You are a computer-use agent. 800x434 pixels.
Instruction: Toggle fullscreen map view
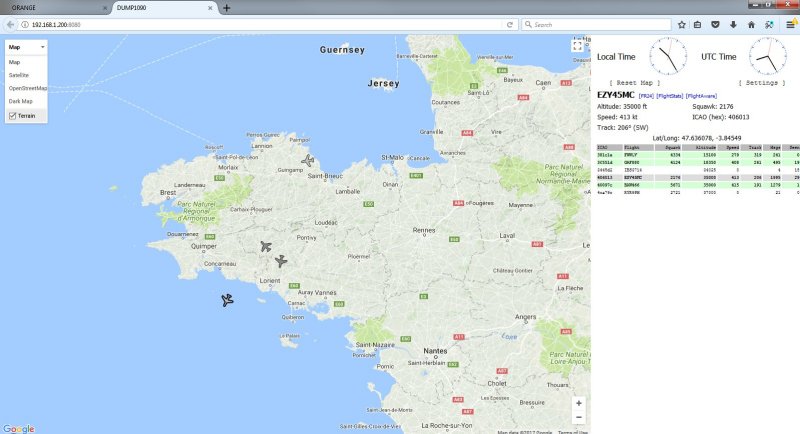[x=577, y=46]
